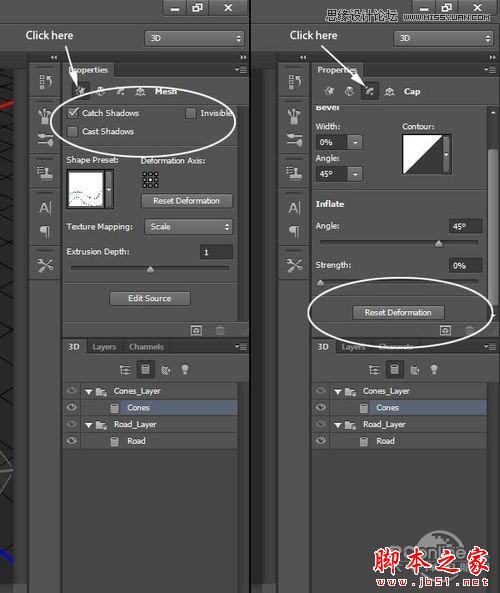Open the Paragraph panel icon in left strip
The width and height of the screenshot is (500, 593).
point(45,231)
